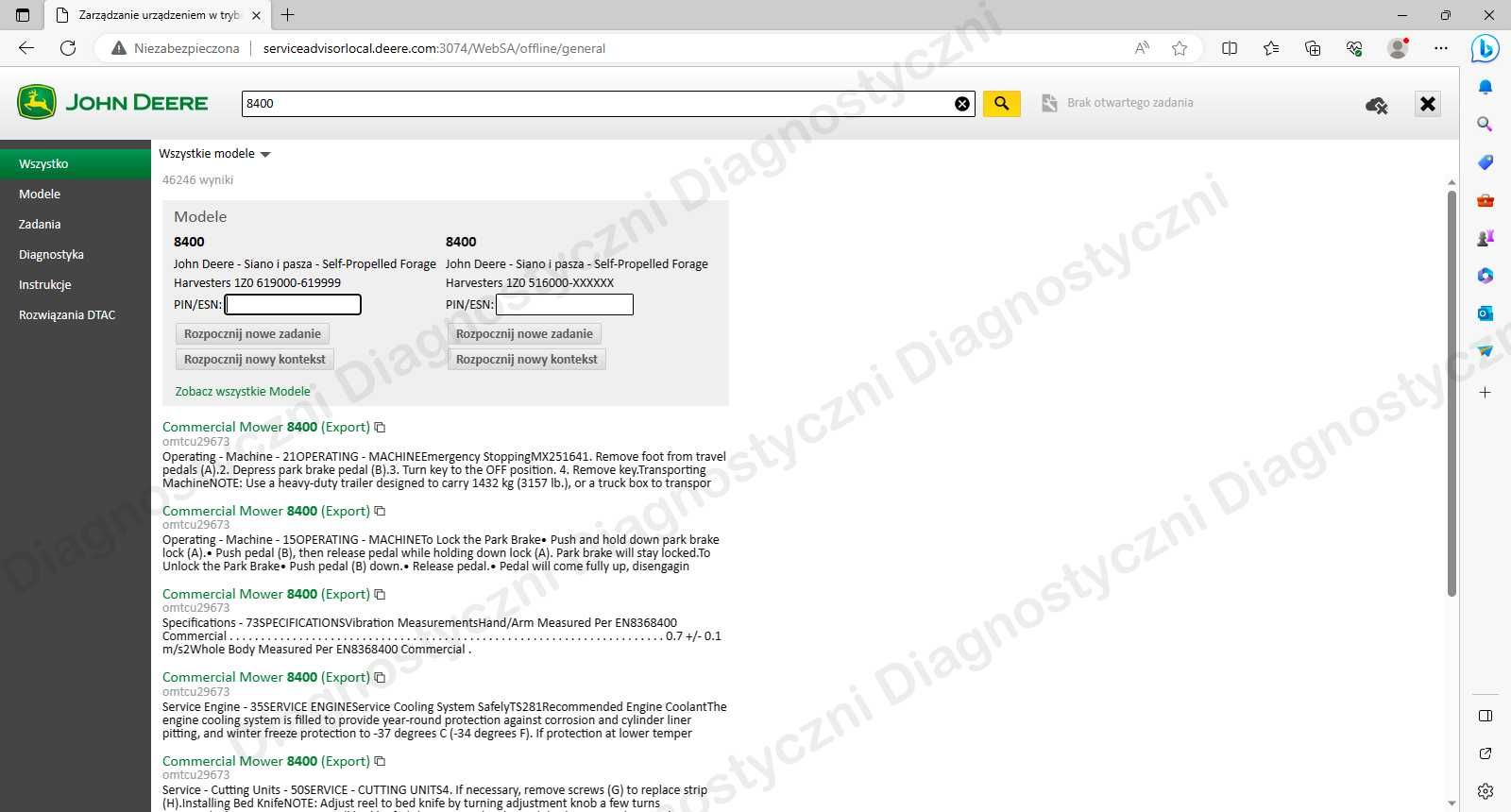Open Commercial Mower 8400 Park Brake result
The image size is (1511, 812).
266,511
